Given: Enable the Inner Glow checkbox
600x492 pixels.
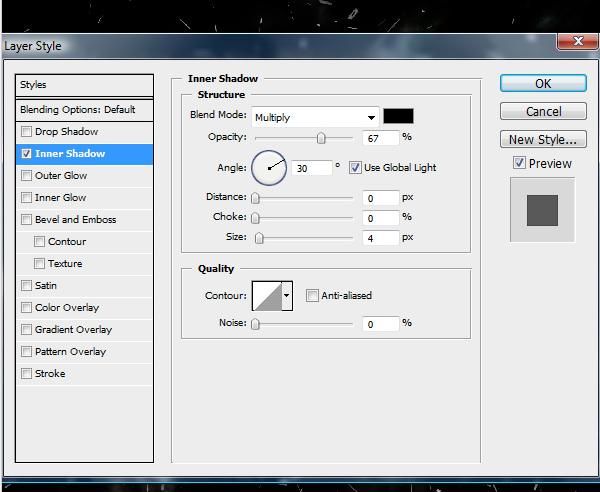Looking at the screenshot, I should pos(26,198).
